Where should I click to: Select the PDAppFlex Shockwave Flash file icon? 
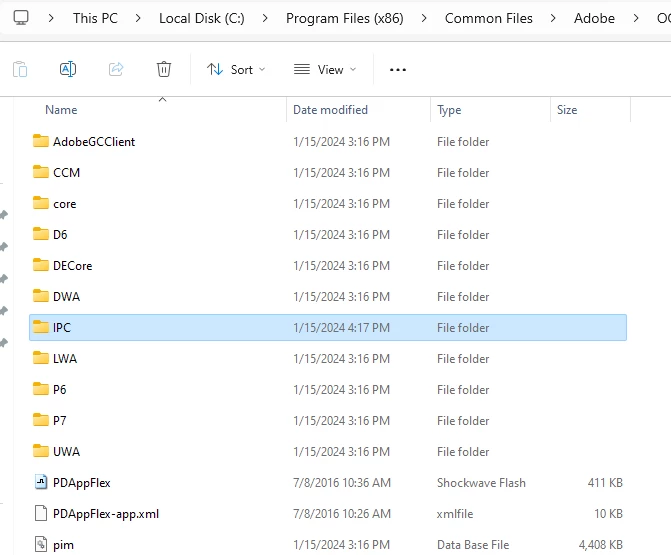(x=41, y=482)
